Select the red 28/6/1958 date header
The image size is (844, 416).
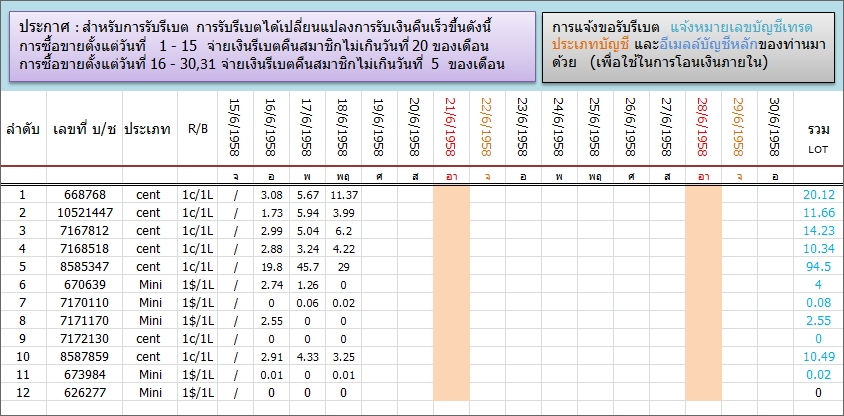tap(703, 128)
